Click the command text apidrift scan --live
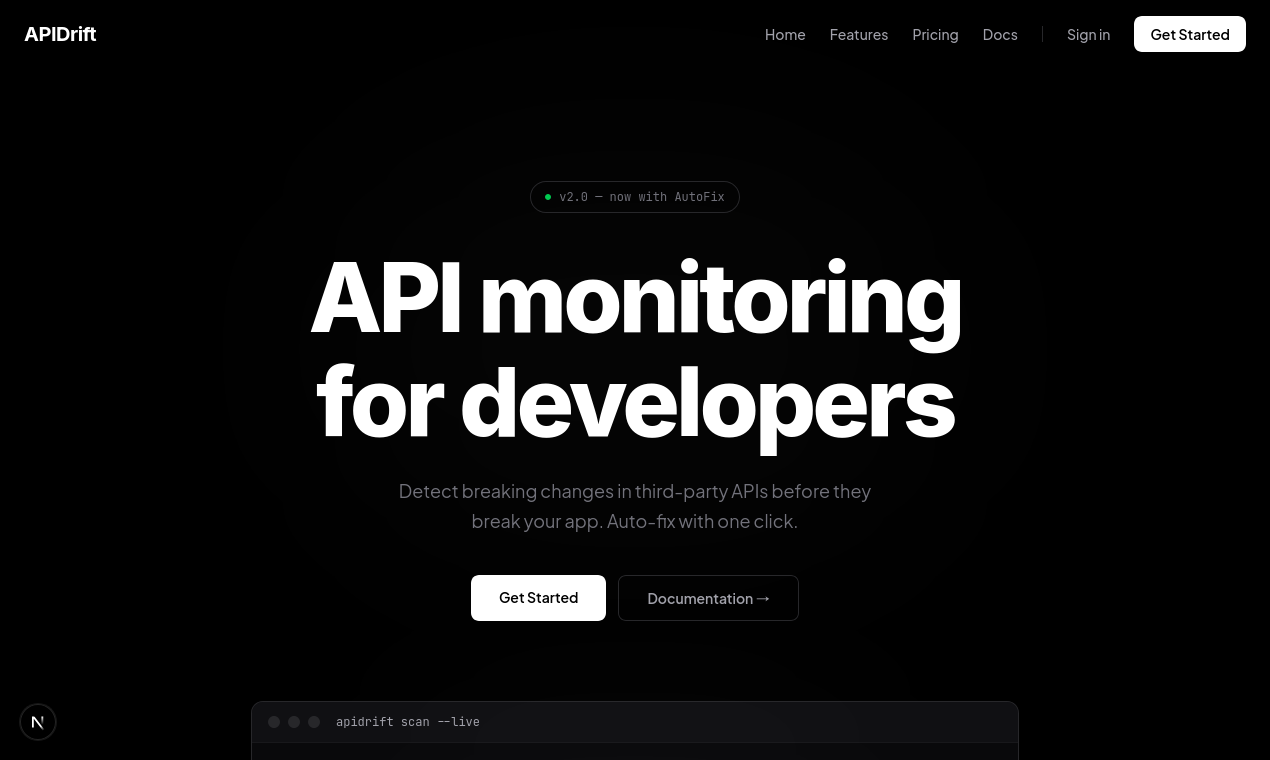This screenshot has height=760, width=1270. click(407, 721)
